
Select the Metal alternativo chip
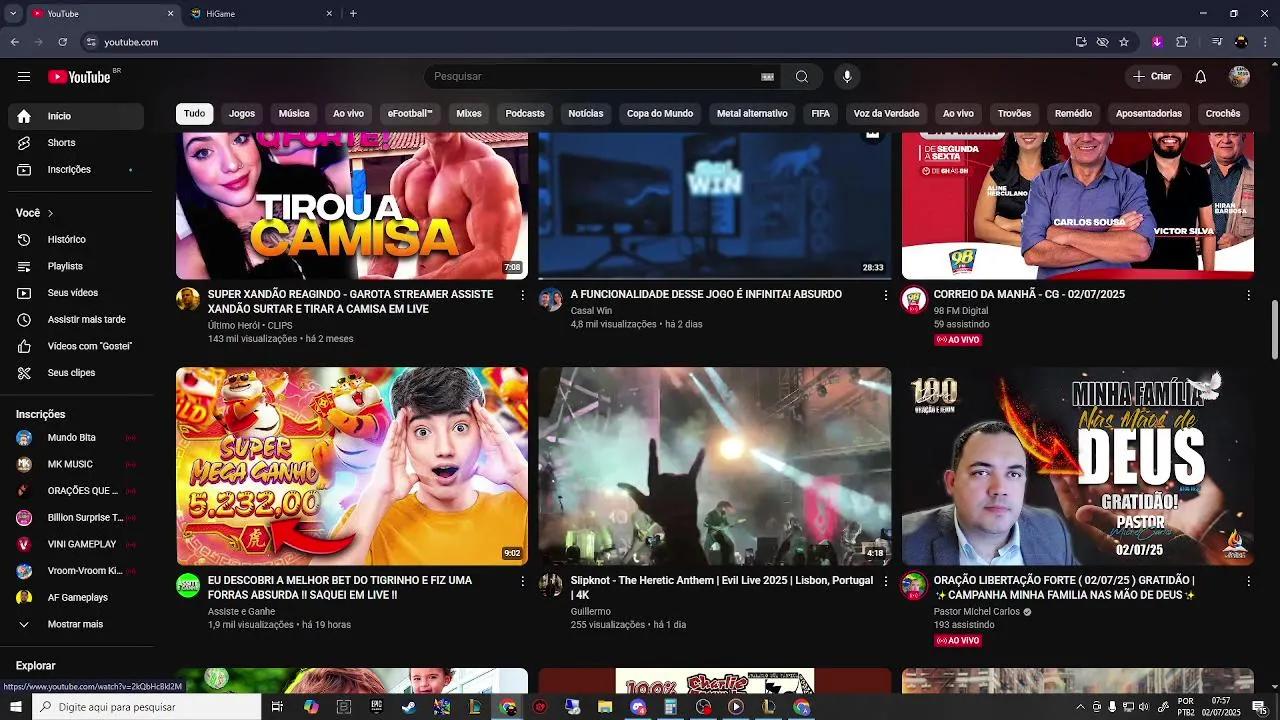point(752,114)
